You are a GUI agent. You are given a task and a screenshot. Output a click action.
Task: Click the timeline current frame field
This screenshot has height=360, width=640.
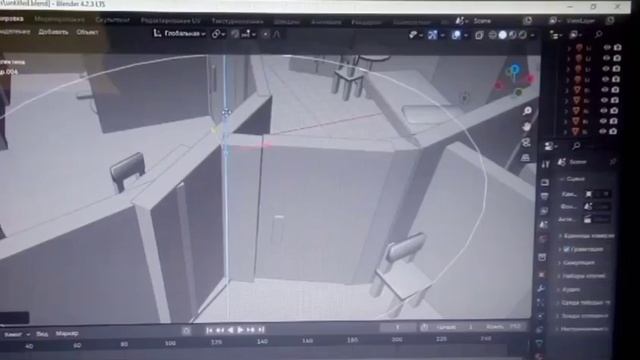pos(398,327)
